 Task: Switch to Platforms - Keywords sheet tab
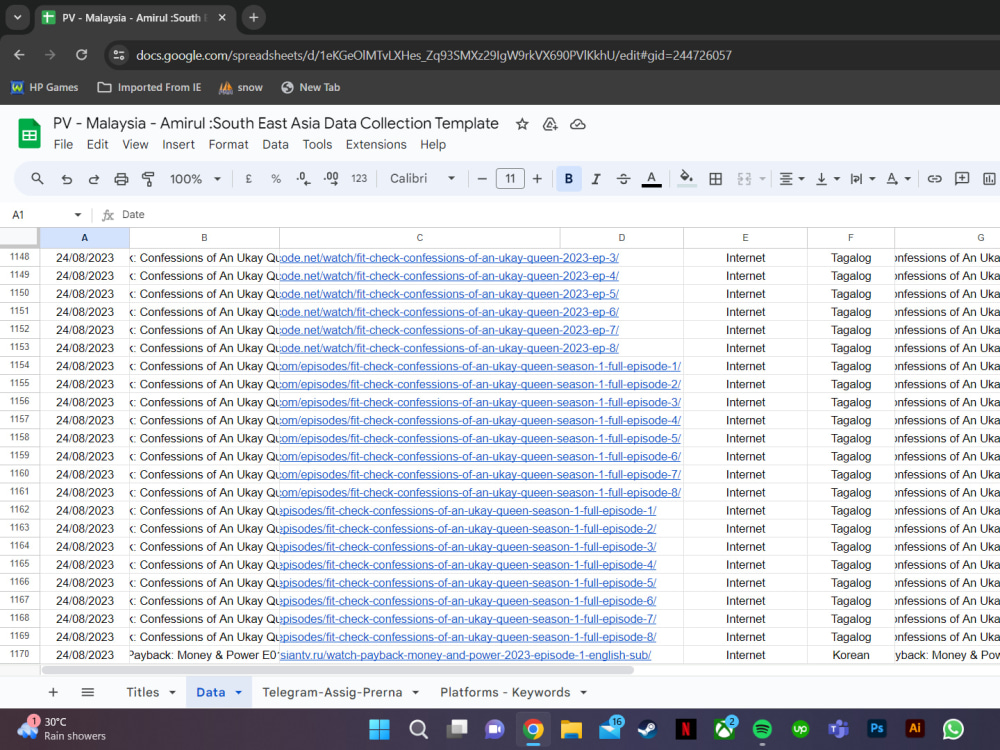click(505, 693)
